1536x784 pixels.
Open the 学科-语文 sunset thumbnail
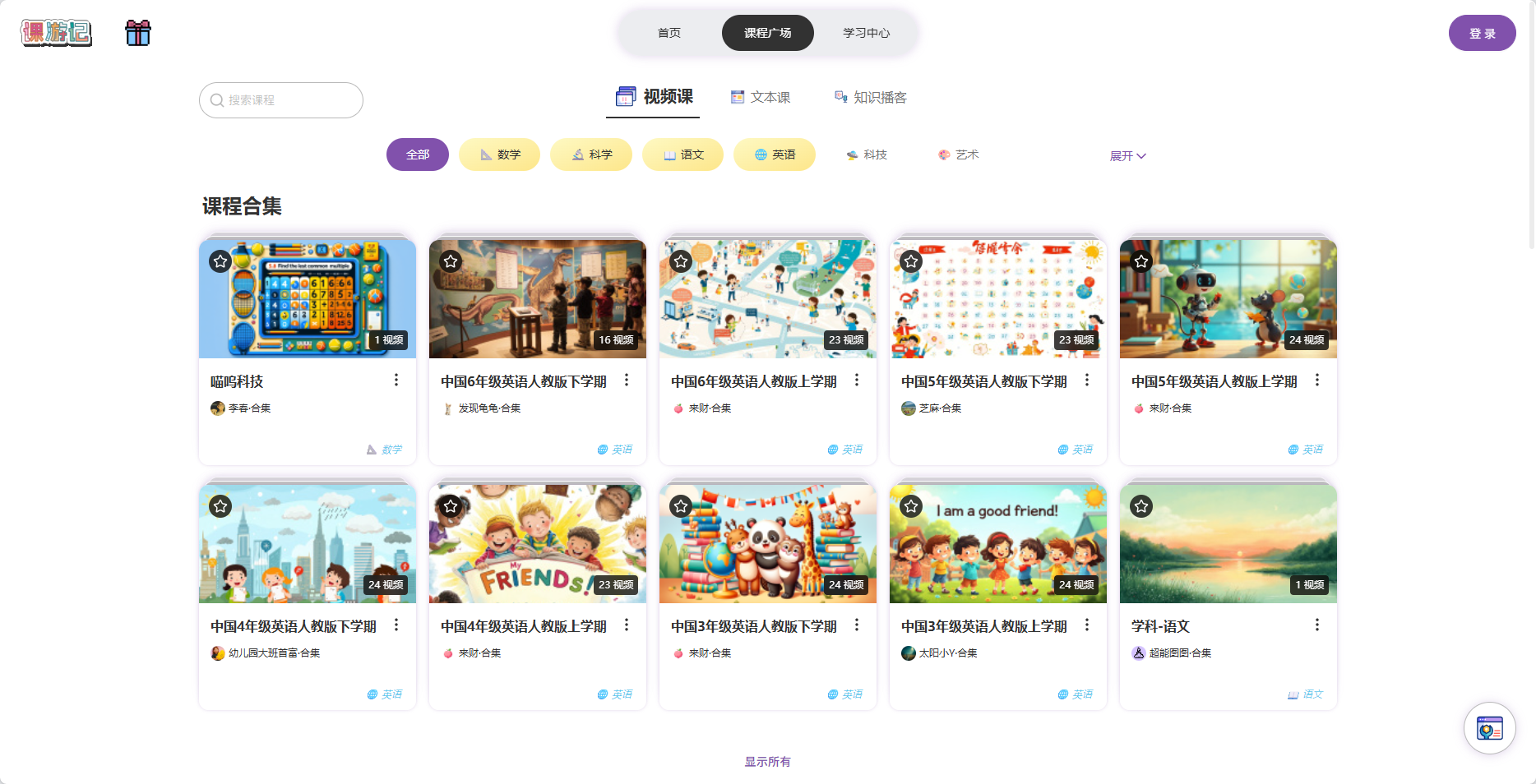pos(1228,544)
